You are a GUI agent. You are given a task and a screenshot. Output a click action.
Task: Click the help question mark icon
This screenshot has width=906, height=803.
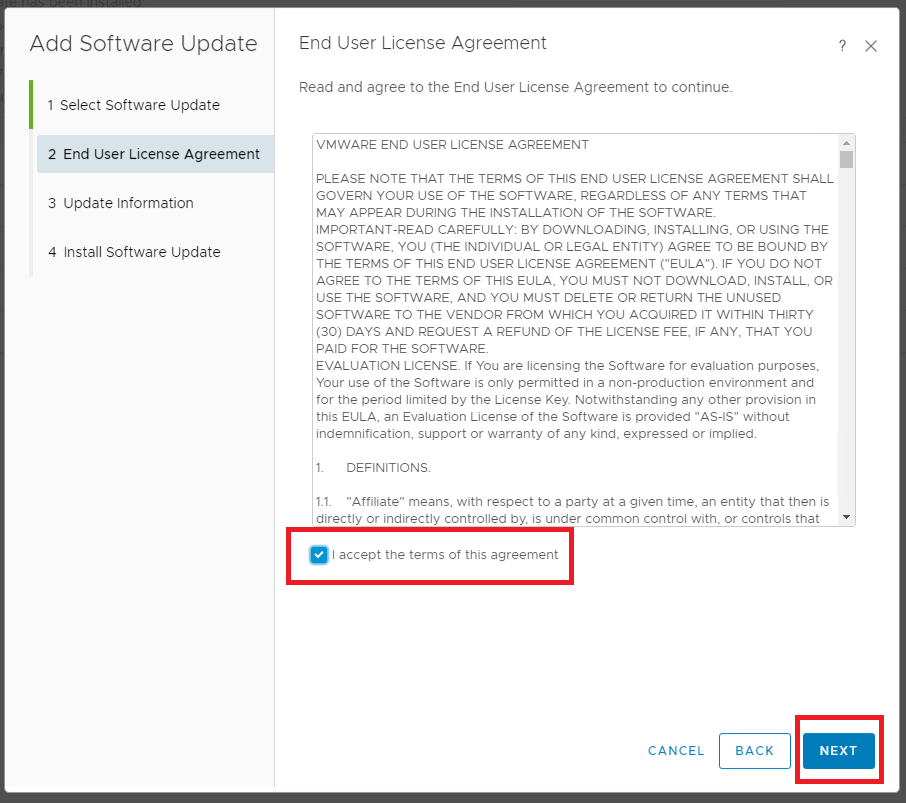pyautogui.click(x=842, y=46)
